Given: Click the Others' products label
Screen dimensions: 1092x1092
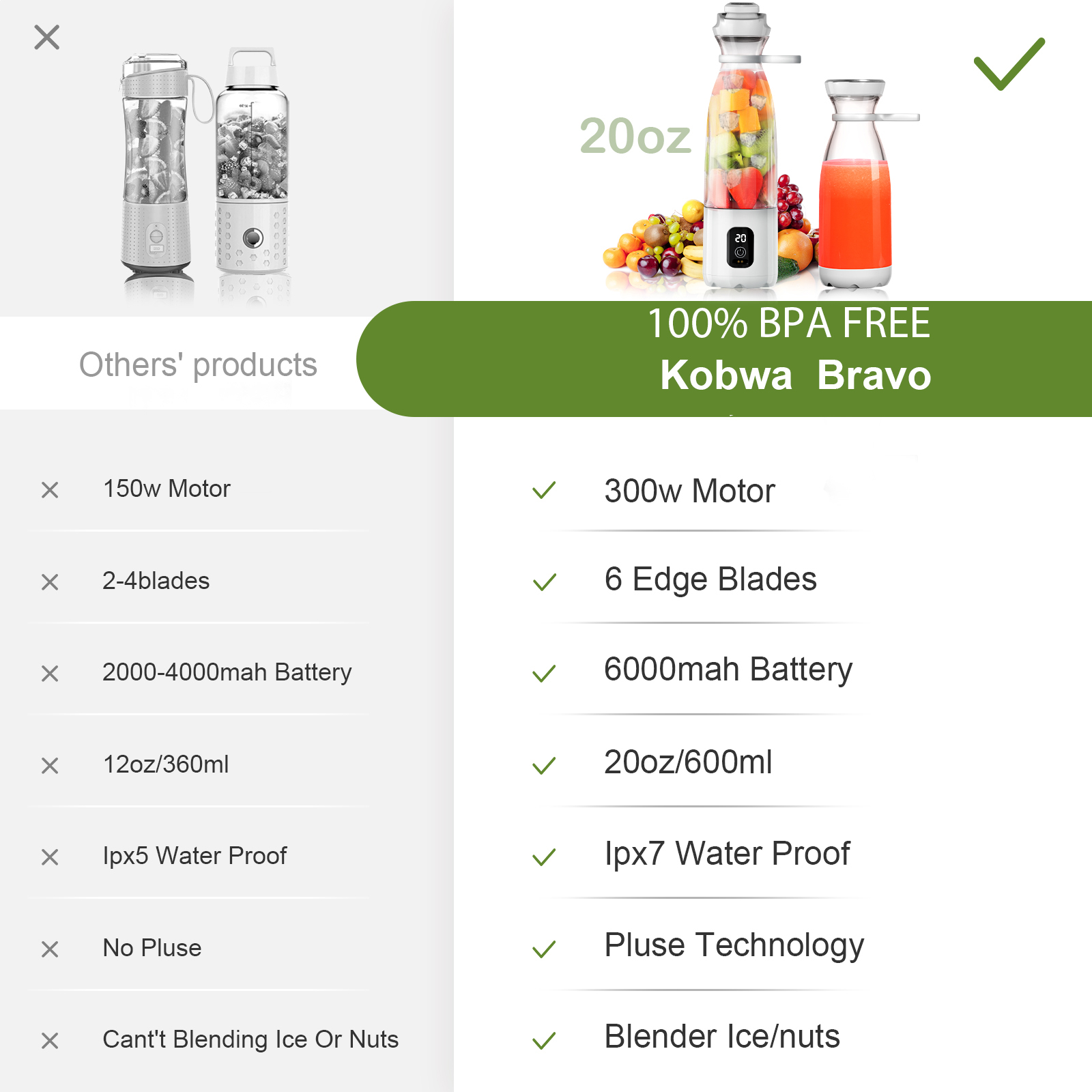Looking at the screenshot, I should click(x=198, y=364).
